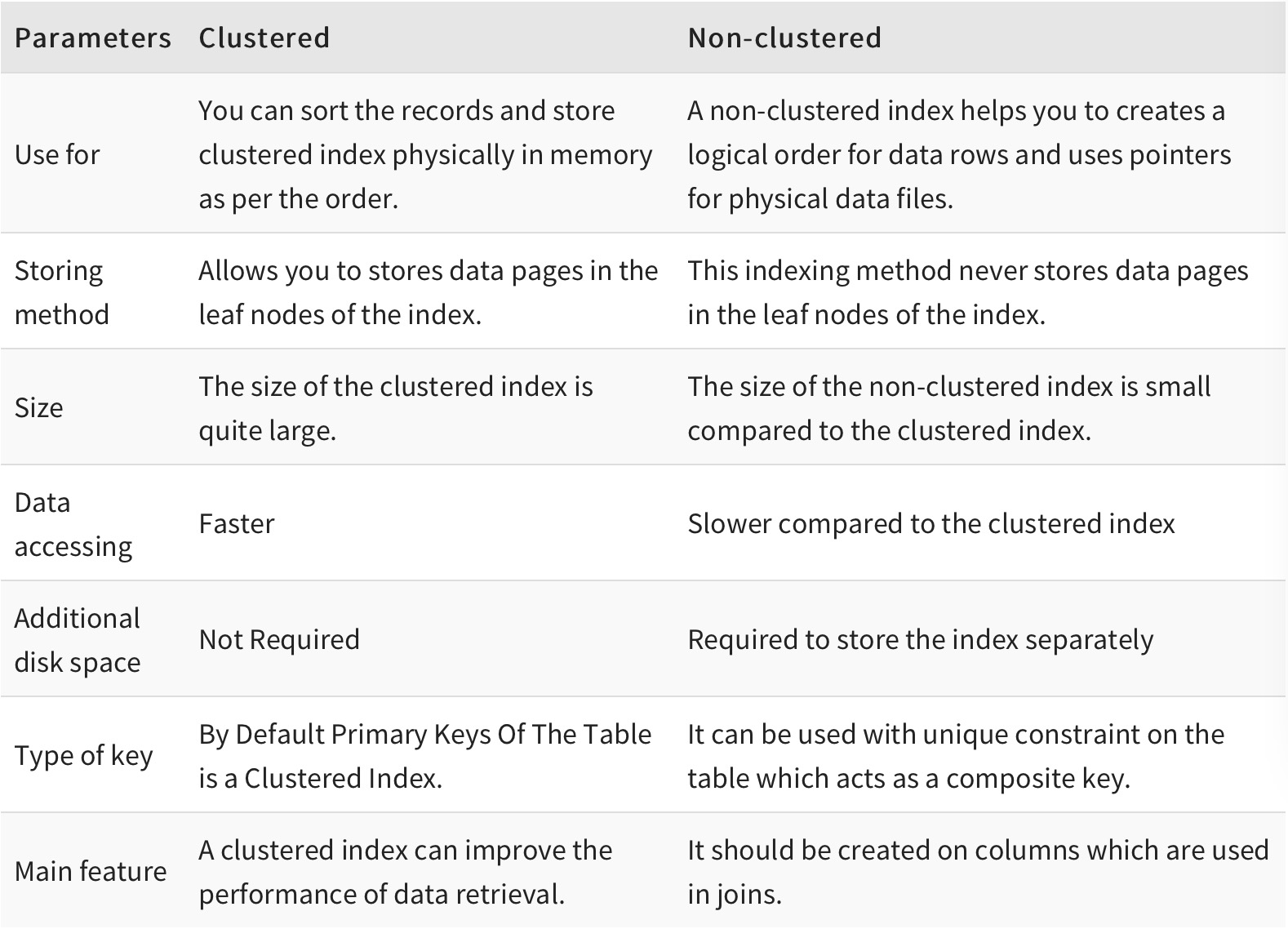Click the 'Data accessing' row label
Image resolution: width=1288 pixels, height=929 pixels.
click(x=73, y=524)
